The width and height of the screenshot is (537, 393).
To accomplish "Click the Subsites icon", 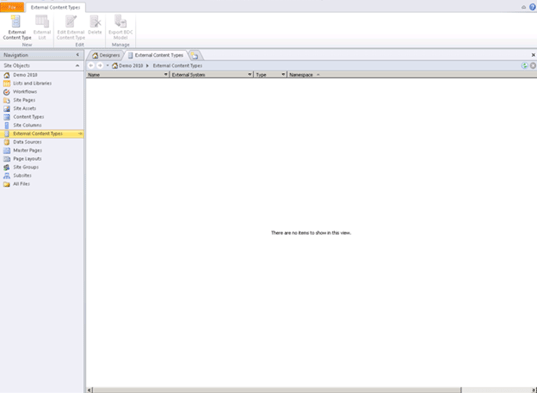I will 7,176.
